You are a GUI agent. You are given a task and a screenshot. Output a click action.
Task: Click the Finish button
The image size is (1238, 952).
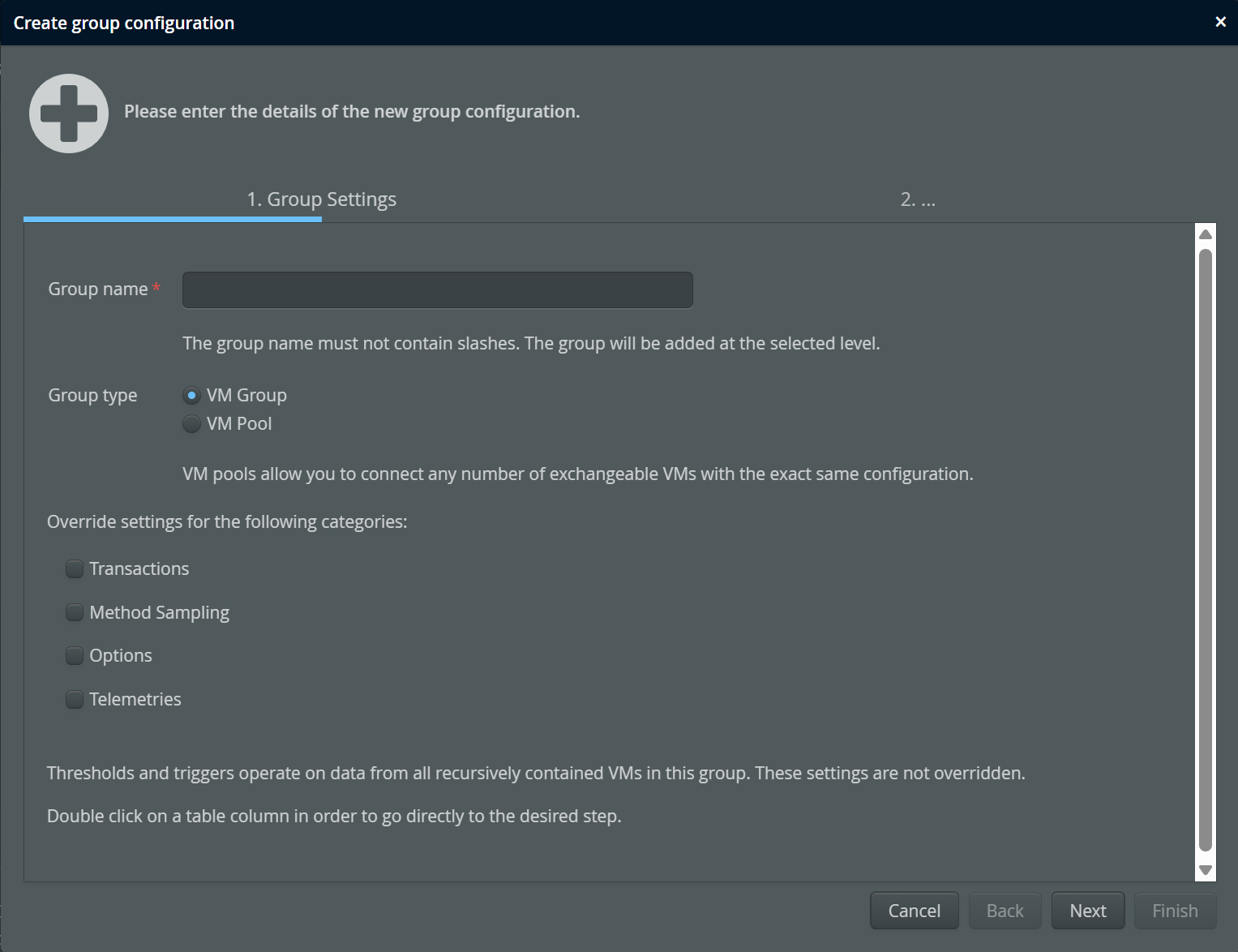pyautogui.click(x=1176, y=911)
